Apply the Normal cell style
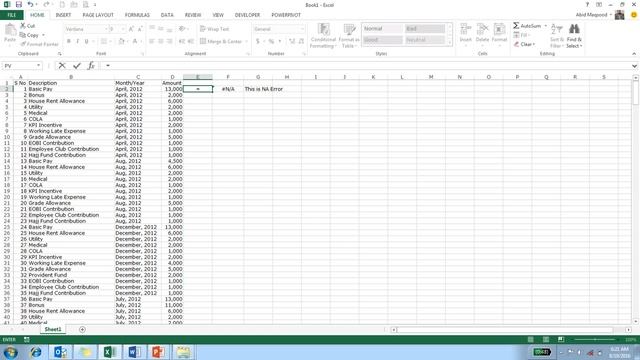Image resolution: width=640 pixels, height=360 pixels. (x=382, y=29)
